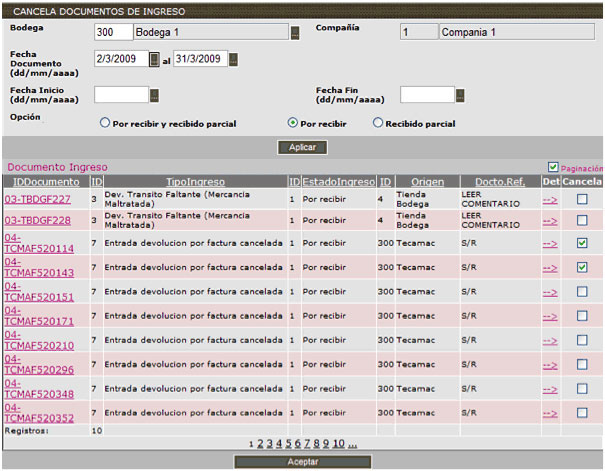Open detail arrow for 04-TCMAF520143

550,268
